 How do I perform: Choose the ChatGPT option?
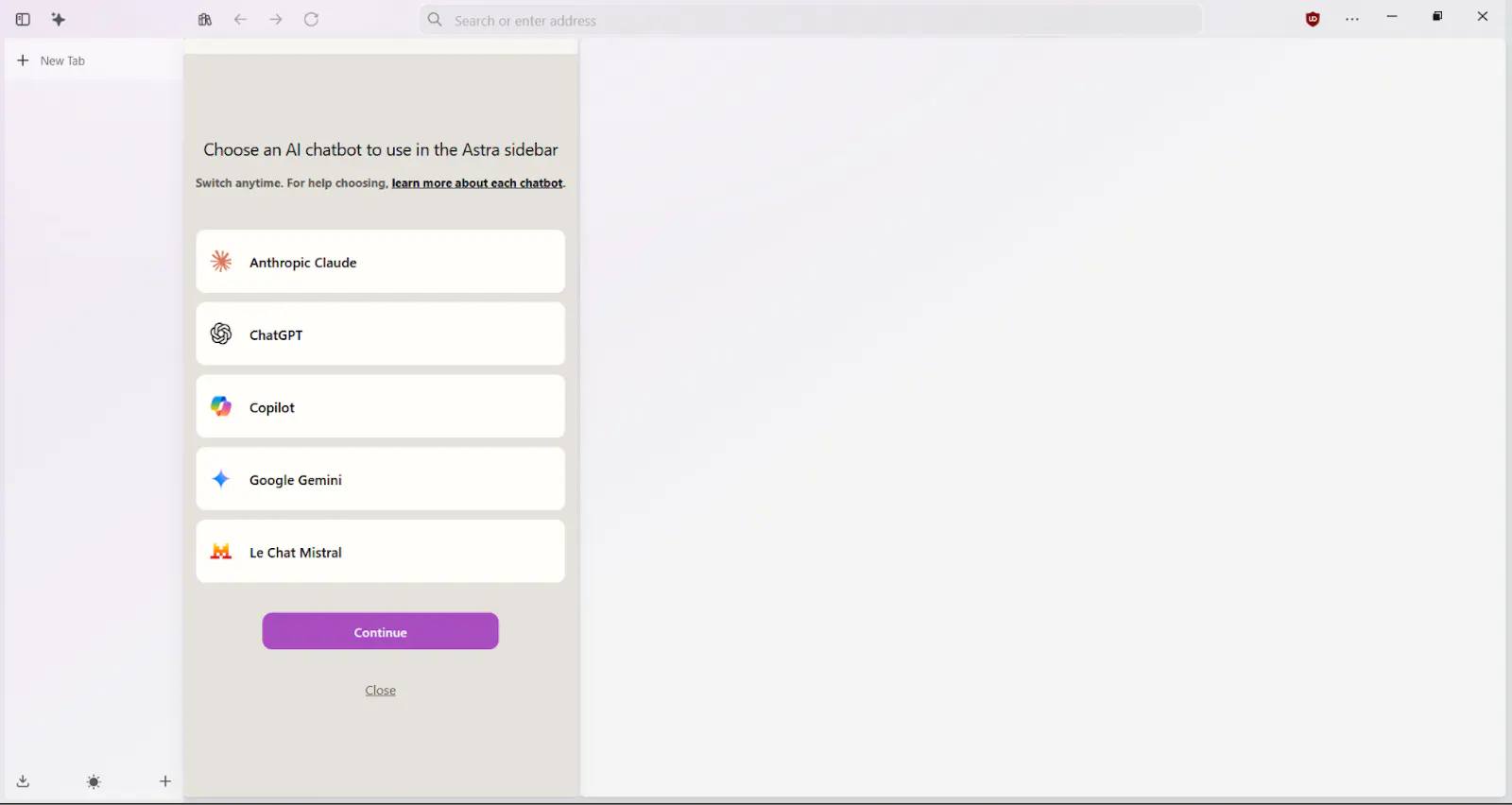(381, 334)
